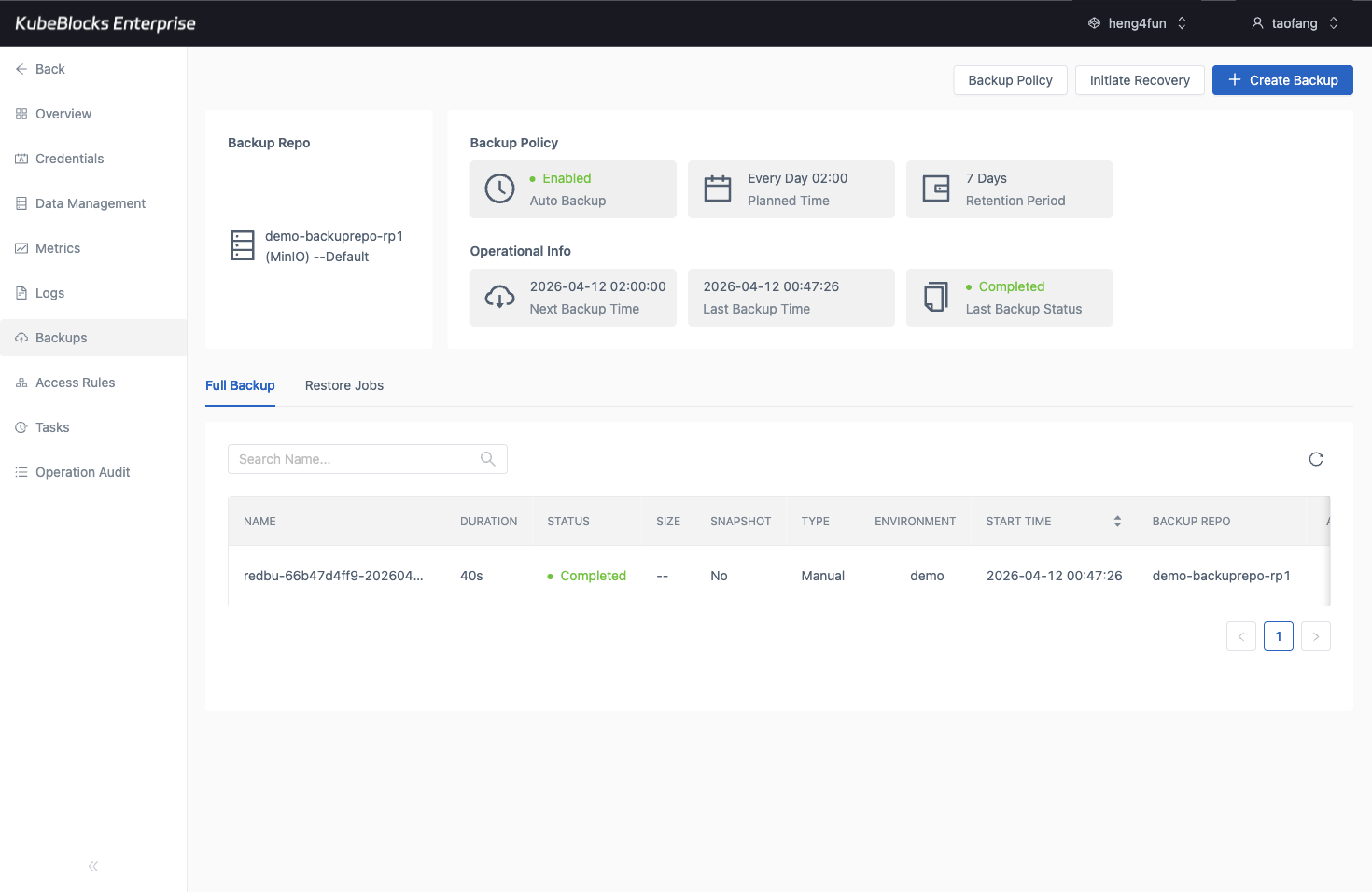Click the demo environment cell
Image resolution: width=1372 pixels, height=892 pixels.
(x=927, y=576)
